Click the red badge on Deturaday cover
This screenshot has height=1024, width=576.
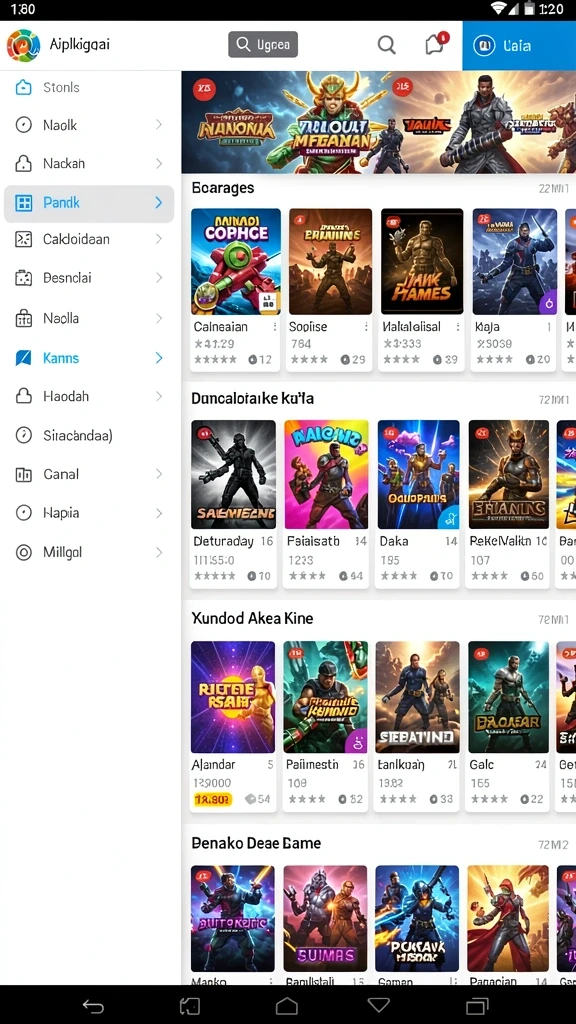pos(203,432)
